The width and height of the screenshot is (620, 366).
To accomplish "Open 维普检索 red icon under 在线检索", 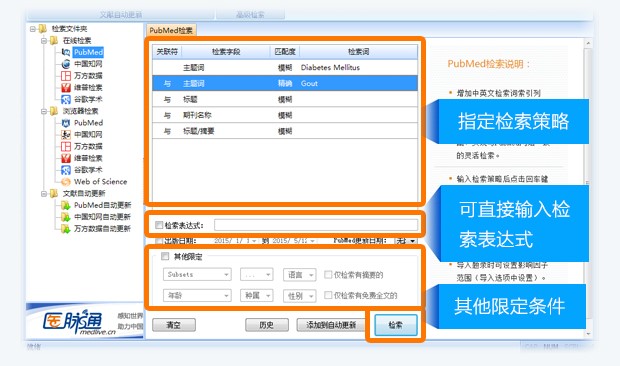I will [66, 87].
